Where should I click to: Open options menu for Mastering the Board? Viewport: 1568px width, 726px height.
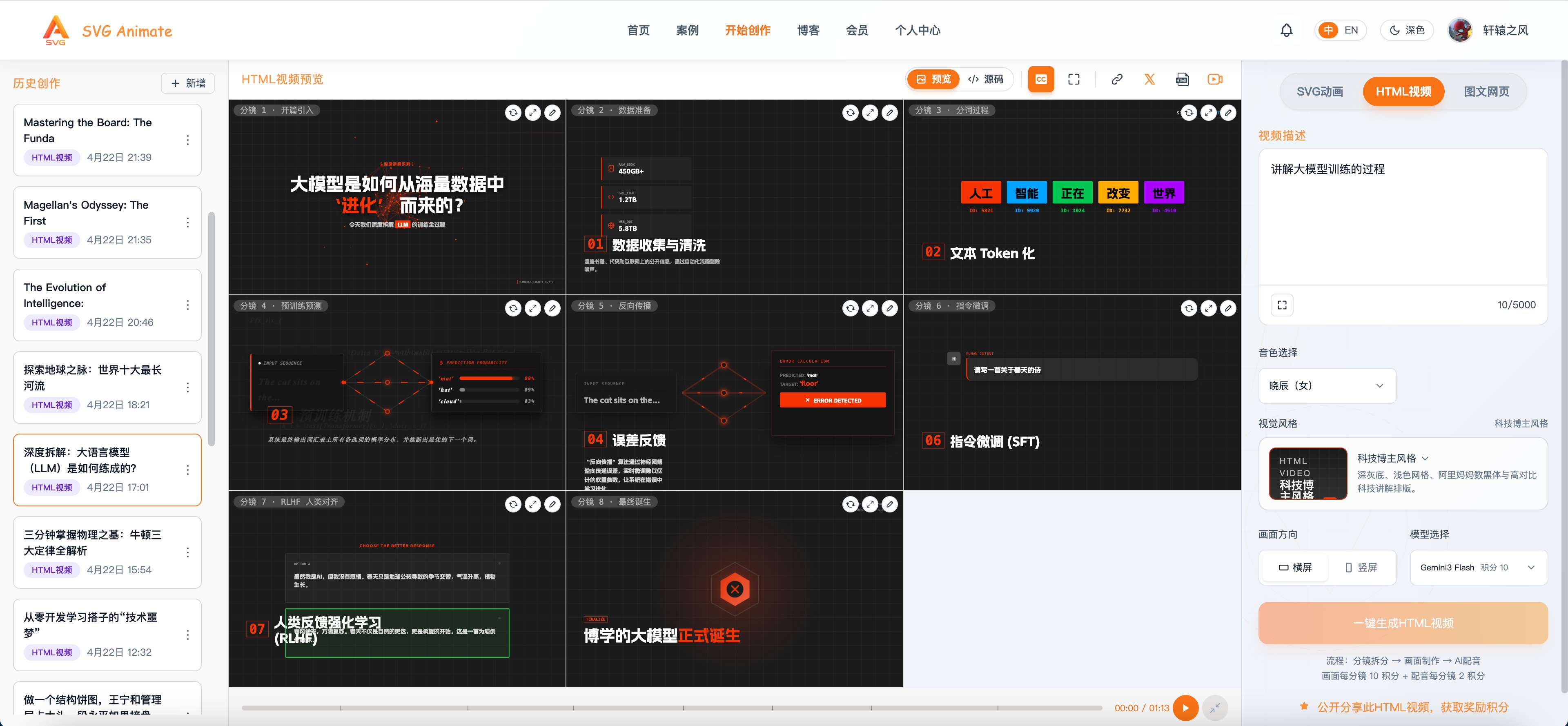187,140
